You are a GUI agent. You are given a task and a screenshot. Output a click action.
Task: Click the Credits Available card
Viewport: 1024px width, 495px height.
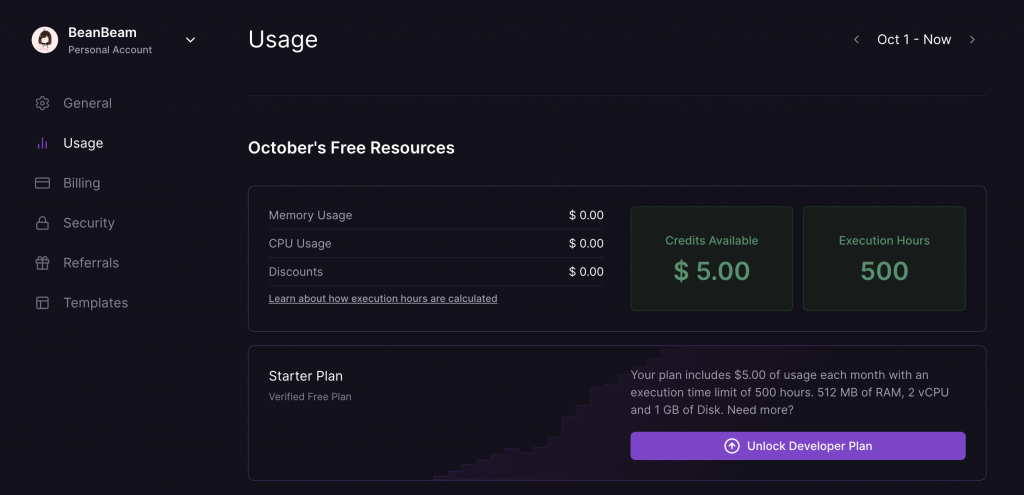711,258
